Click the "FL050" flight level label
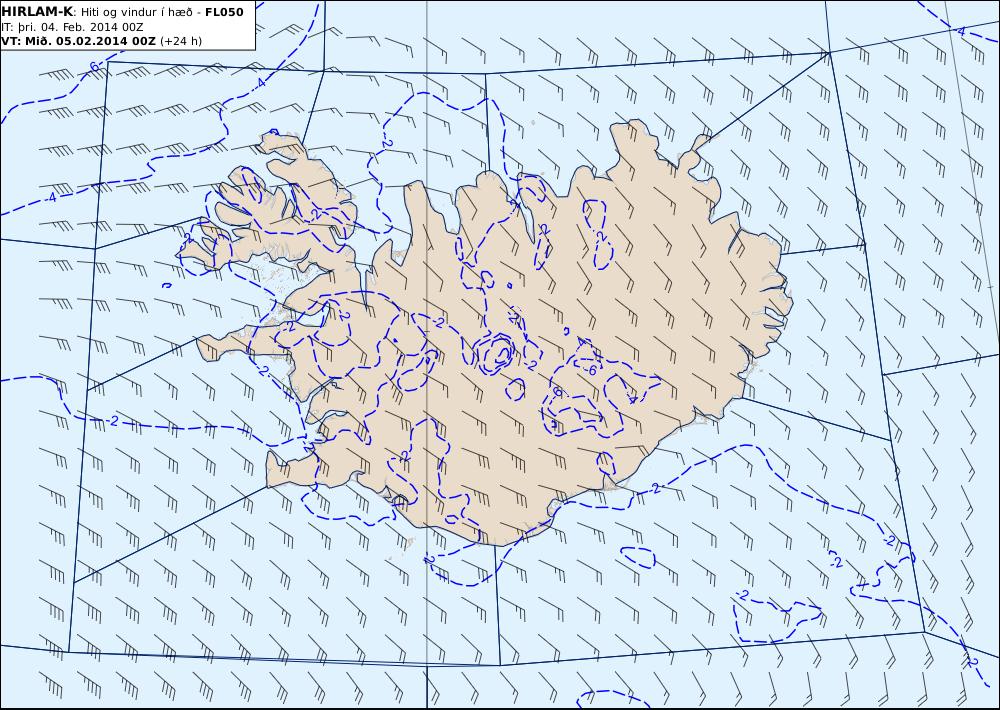The image size is (1000, 710). click(224, 12)
